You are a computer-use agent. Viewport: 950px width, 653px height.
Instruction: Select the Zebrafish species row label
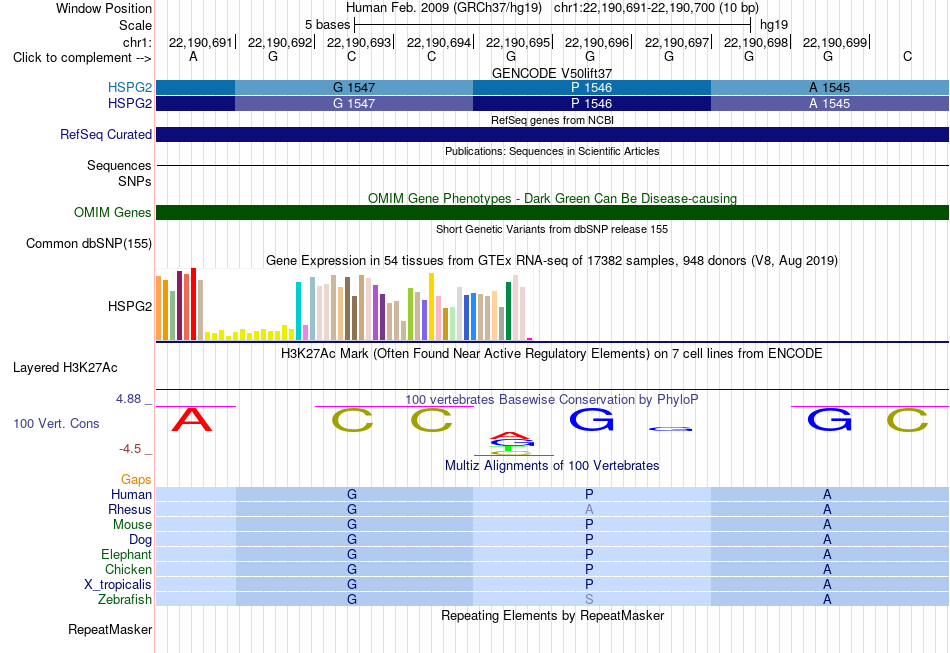[125, 600]
